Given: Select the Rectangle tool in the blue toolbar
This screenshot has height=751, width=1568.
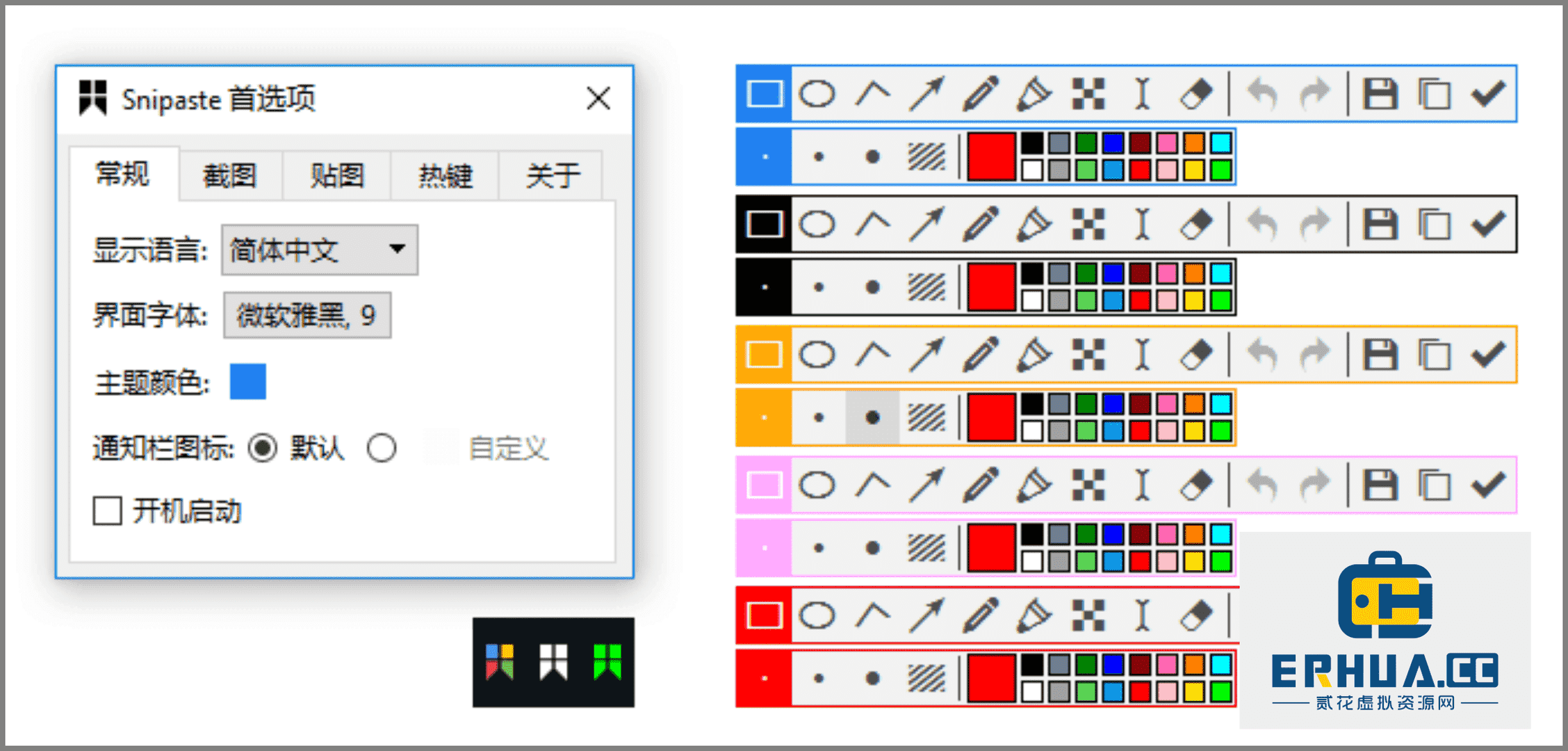Looking at the screenshot, I should [764, 94].
